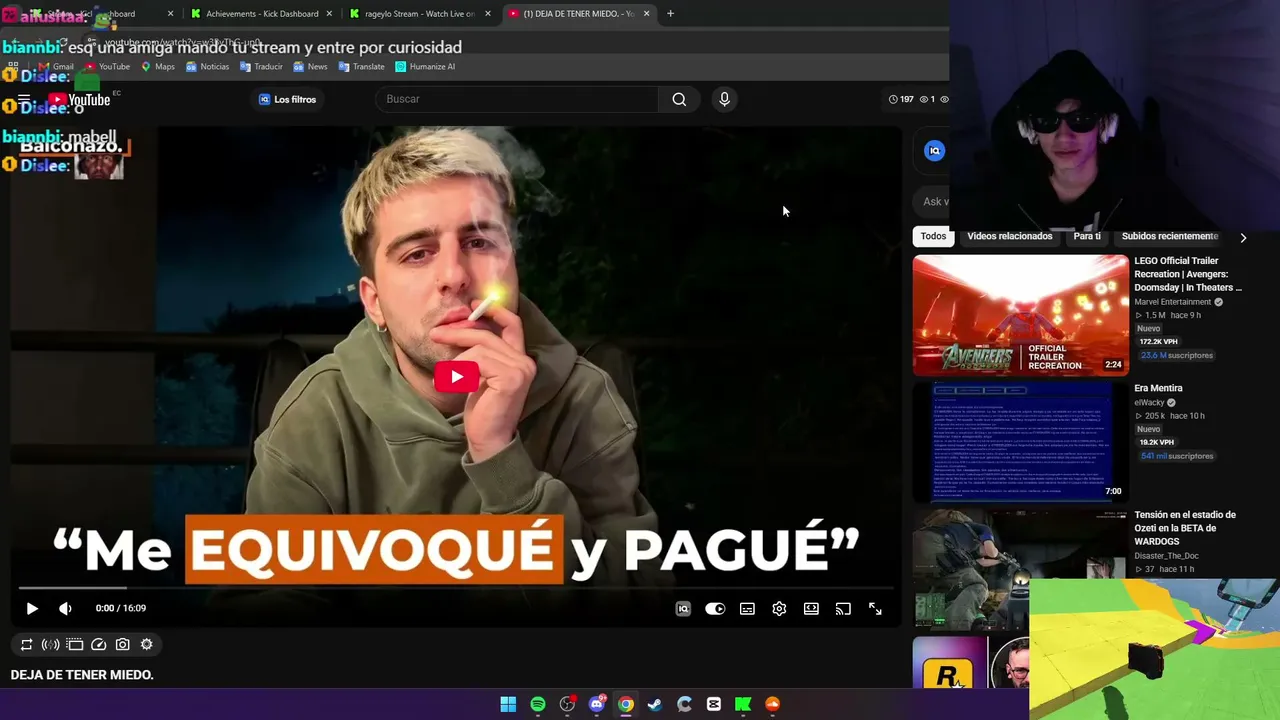
Task: Open Steam from the taskbar
Action: click(x=655, y=704)
